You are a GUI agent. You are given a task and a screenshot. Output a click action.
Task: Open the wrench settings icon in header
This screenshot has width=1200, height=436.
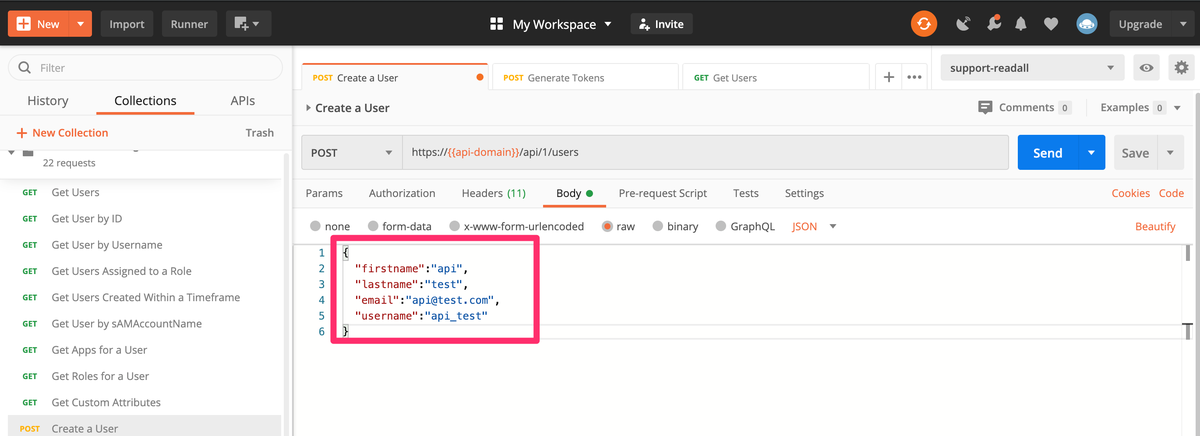pos(992,24)
